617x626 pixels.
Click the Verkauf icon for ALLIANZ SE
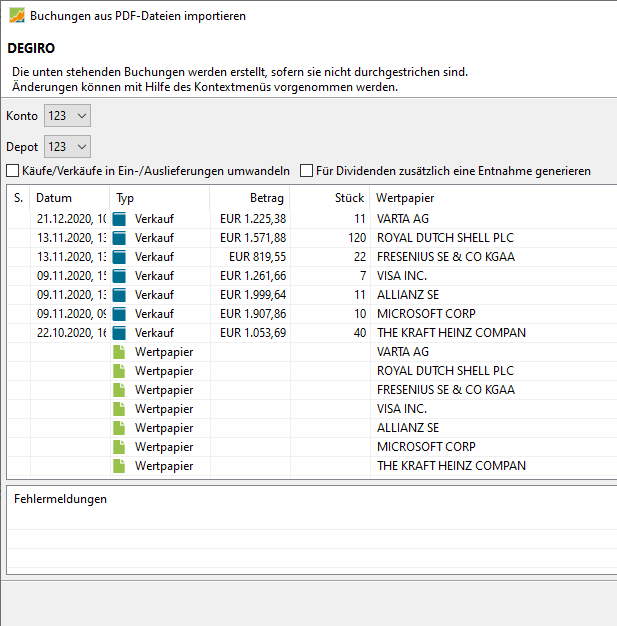coord(119,295)
